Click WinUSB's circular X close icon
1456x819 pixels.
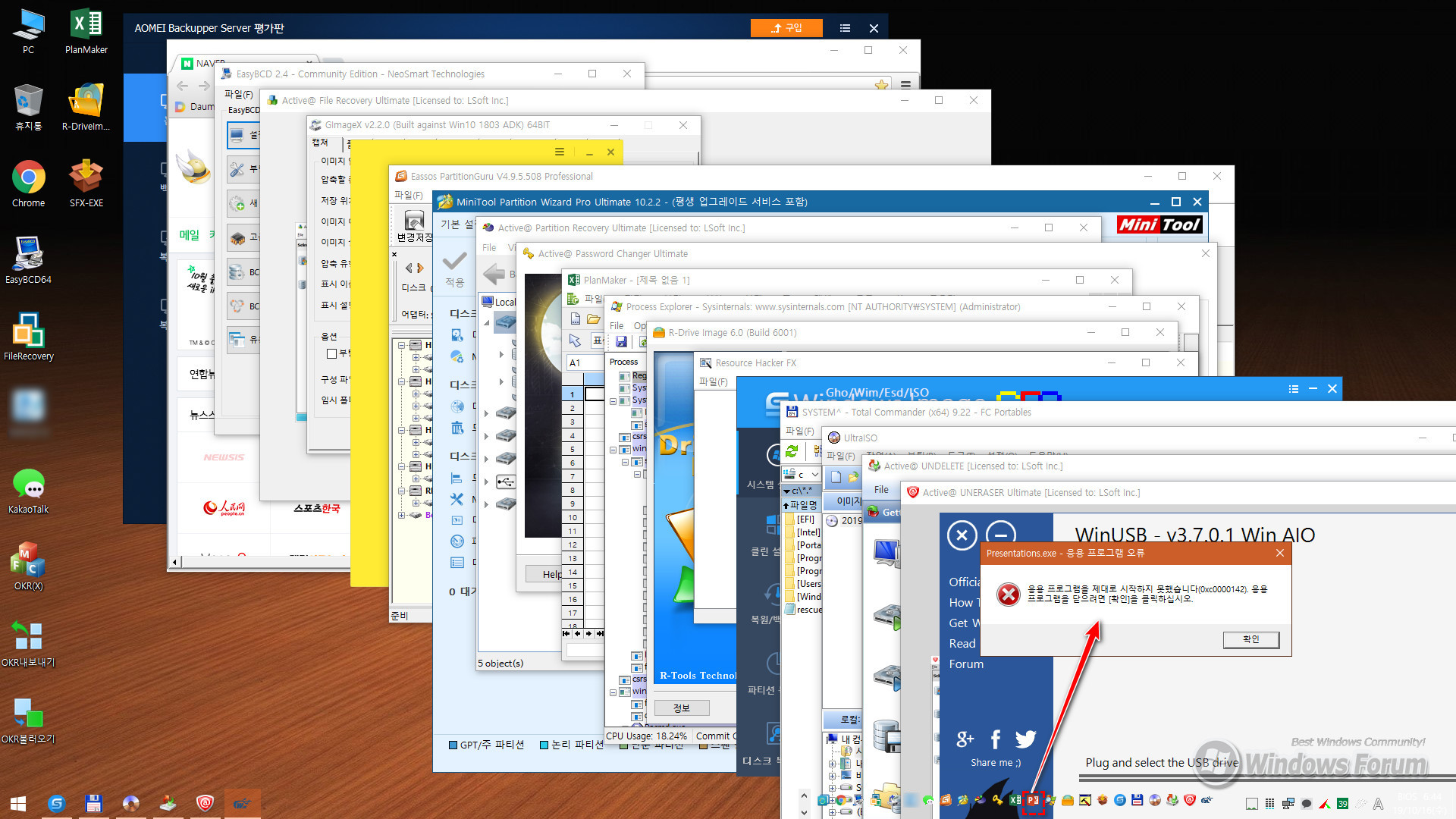pos(962,535)
